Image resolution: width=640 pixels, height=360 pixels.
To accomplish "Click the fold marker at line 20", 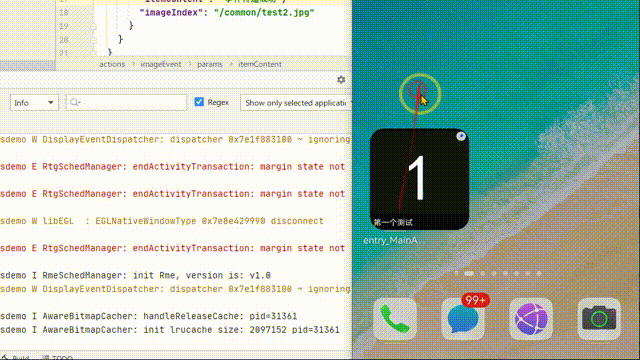I will click(x=93, y=40).
